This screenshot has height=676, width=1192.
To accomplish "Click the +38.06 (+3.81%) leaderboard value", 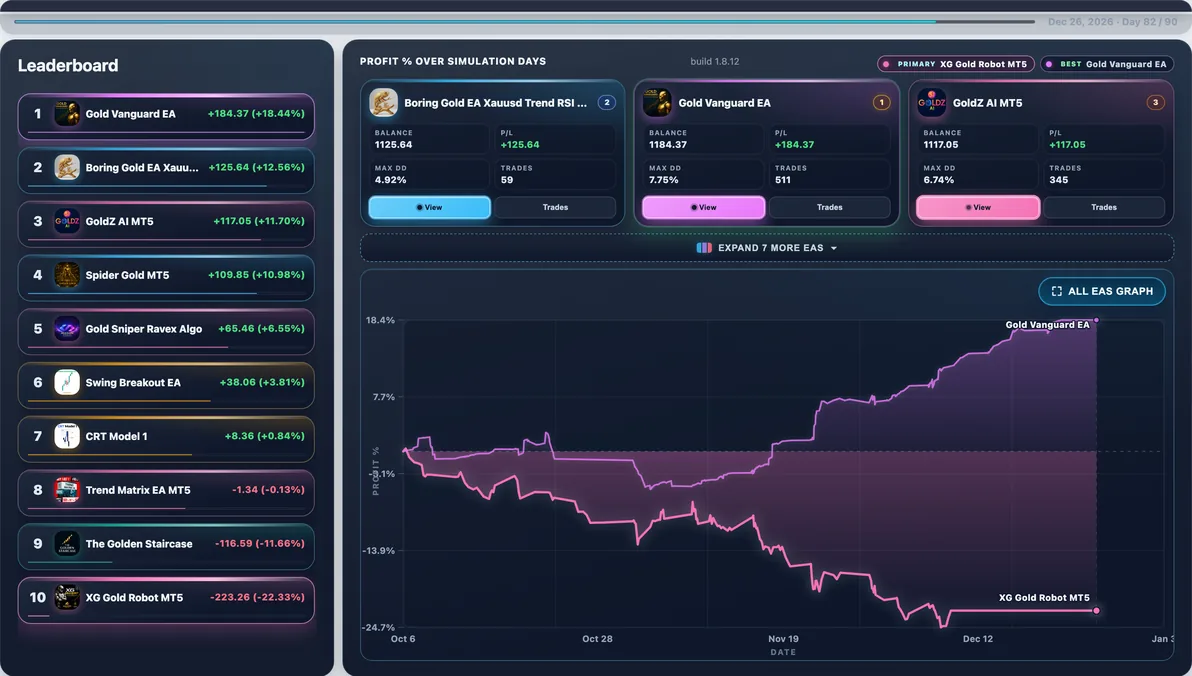I will (x=262, y=382).
